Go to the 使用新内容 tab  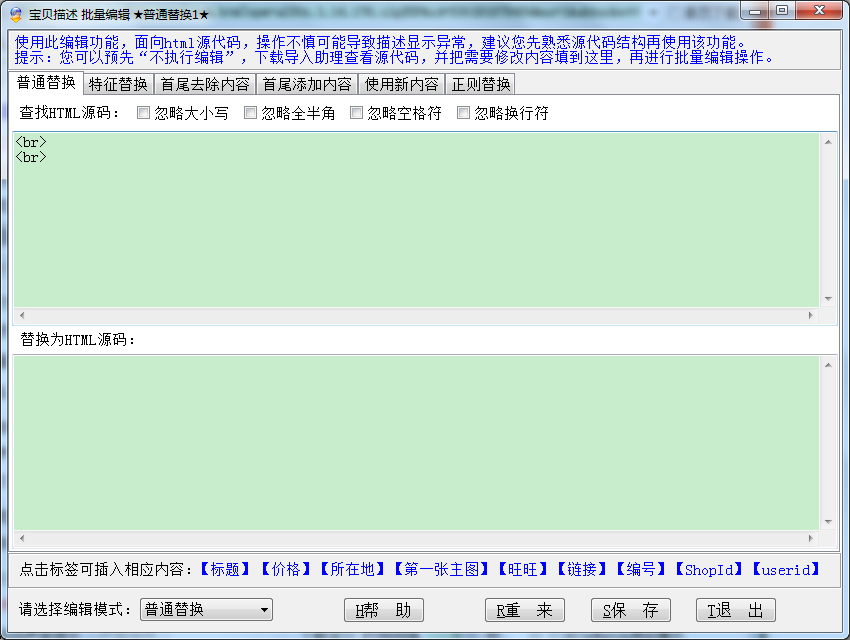point(401,84)
